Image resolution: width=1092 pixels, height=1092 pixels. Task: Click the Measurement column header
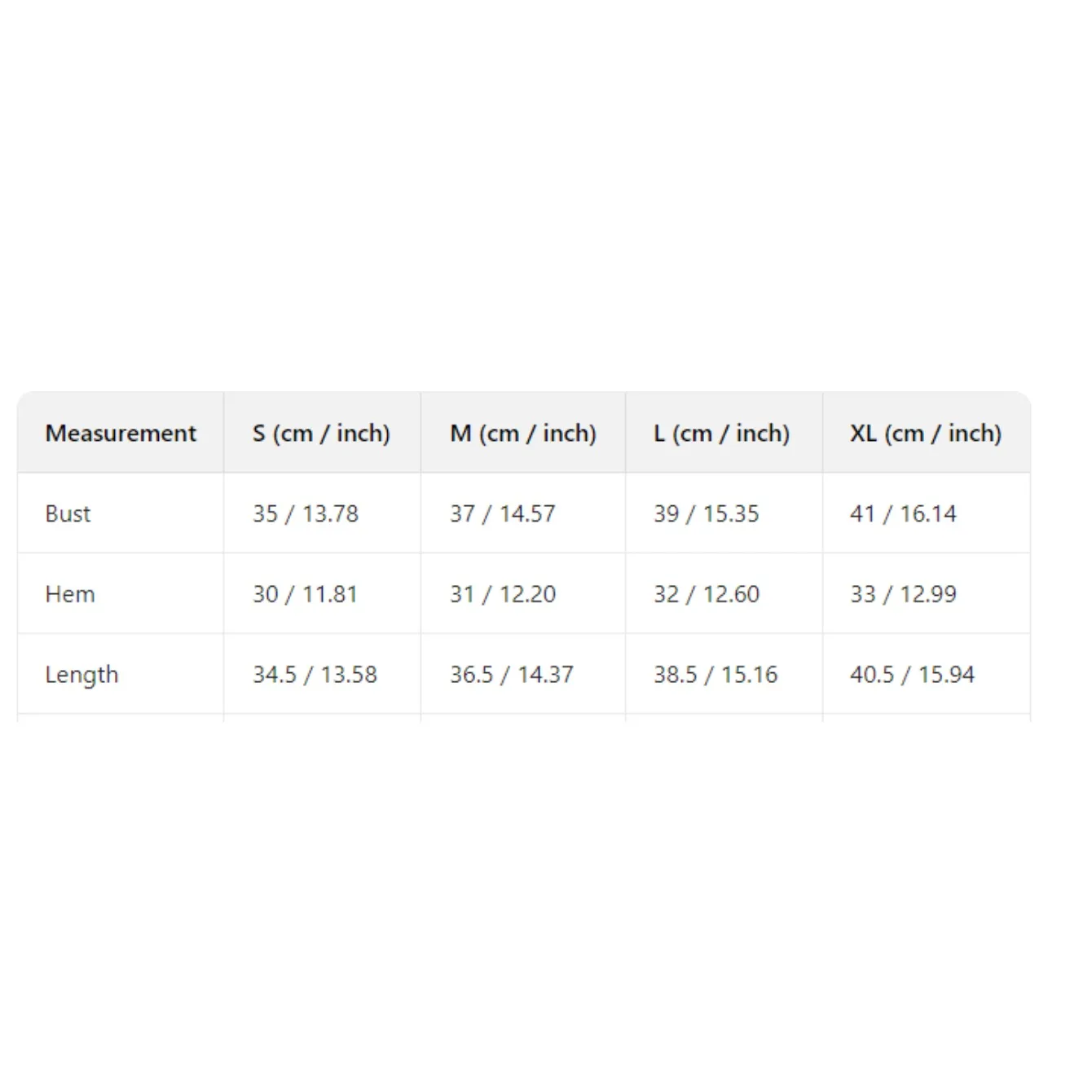tap(121, 433)
